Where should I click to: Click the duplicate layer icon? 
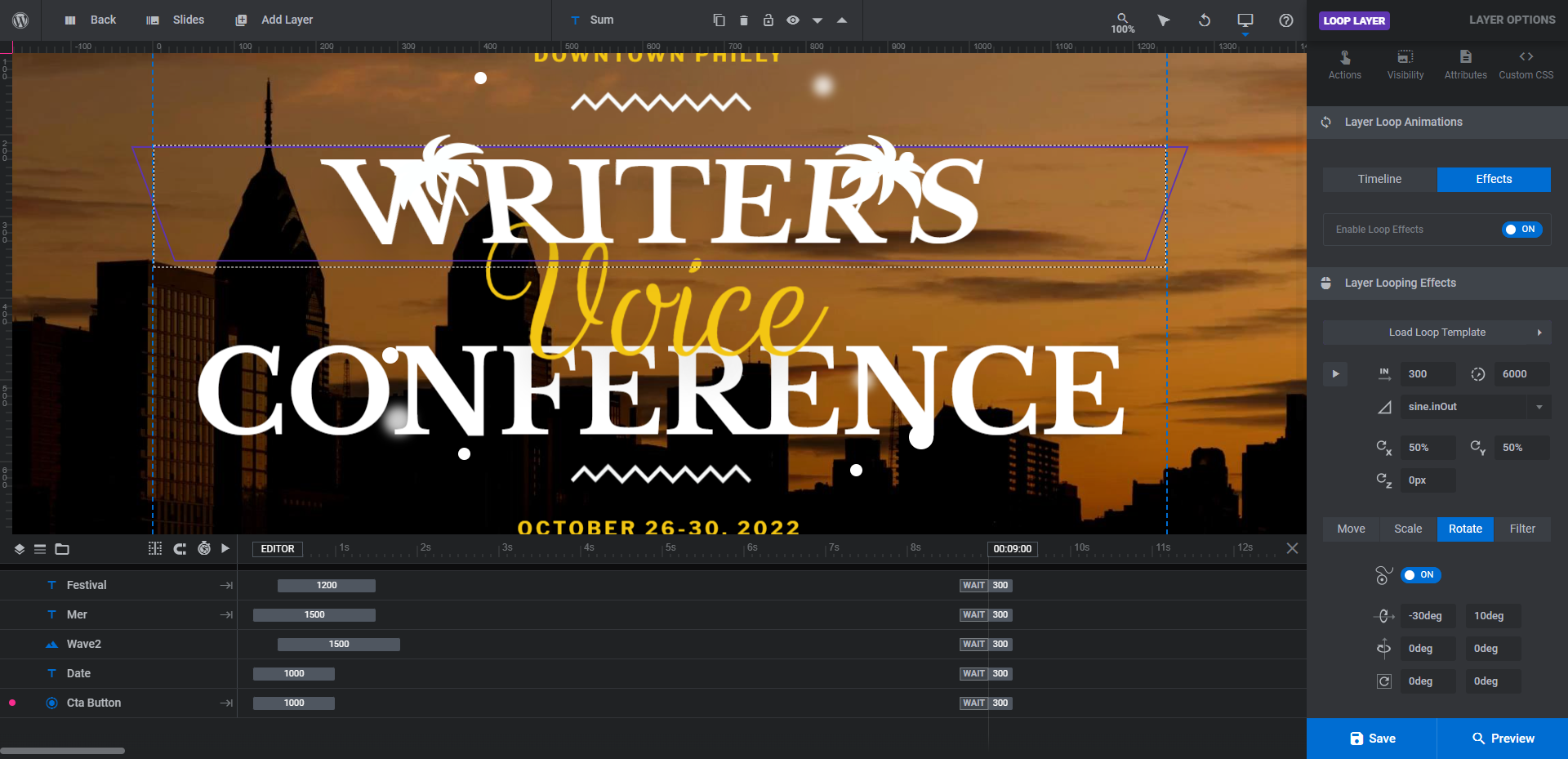pyautogui.click(x=719, y=20)
